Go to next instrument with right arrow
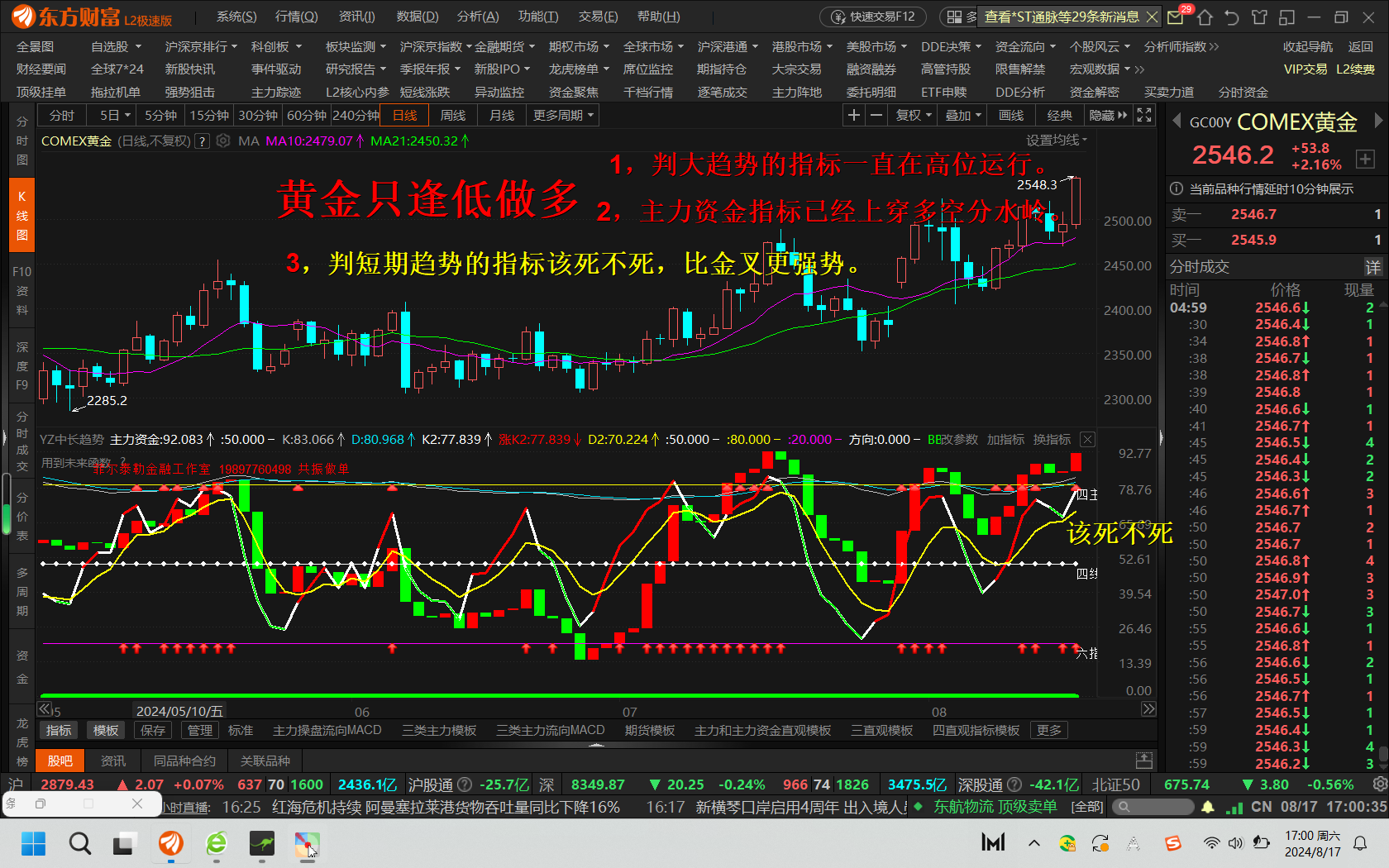 [1378, 122]
